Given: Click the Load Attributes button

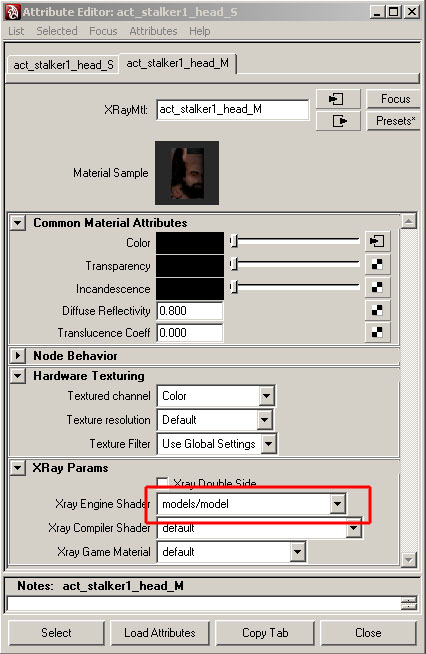Looking at the screenshot, I should pos(160,633).
